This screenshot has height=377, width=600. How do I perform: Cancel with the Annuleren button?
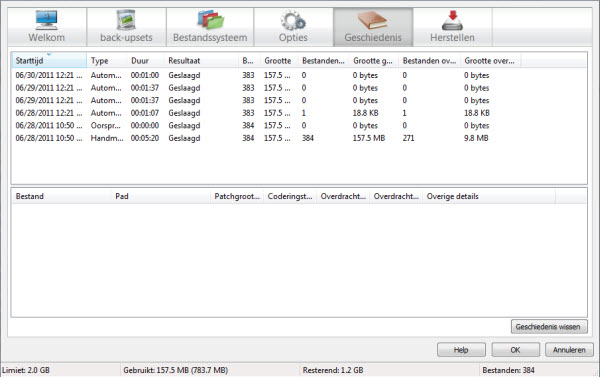pos(569,350)
